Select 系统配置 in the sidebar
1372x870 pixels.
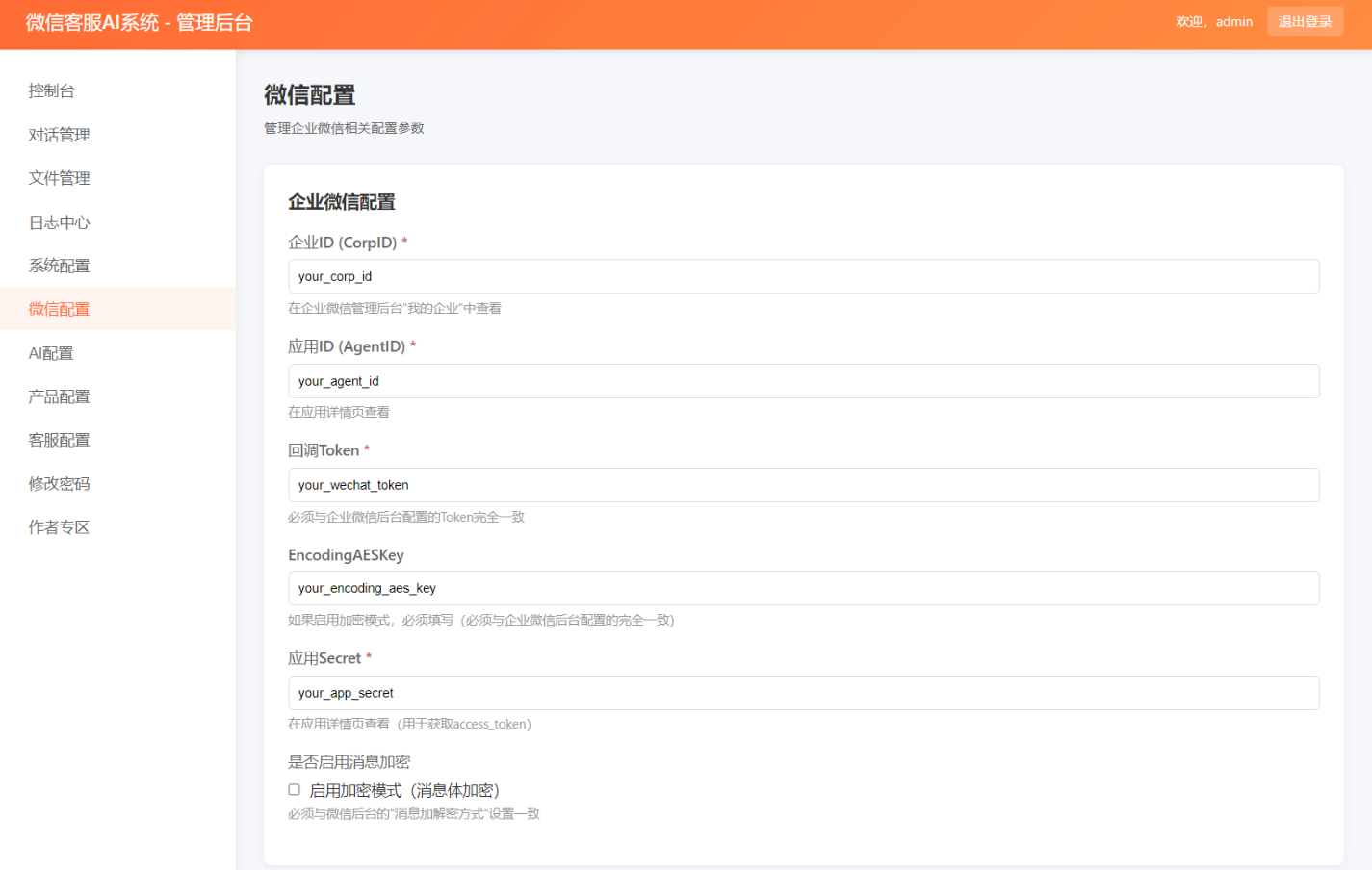click(x=59, y=266)
